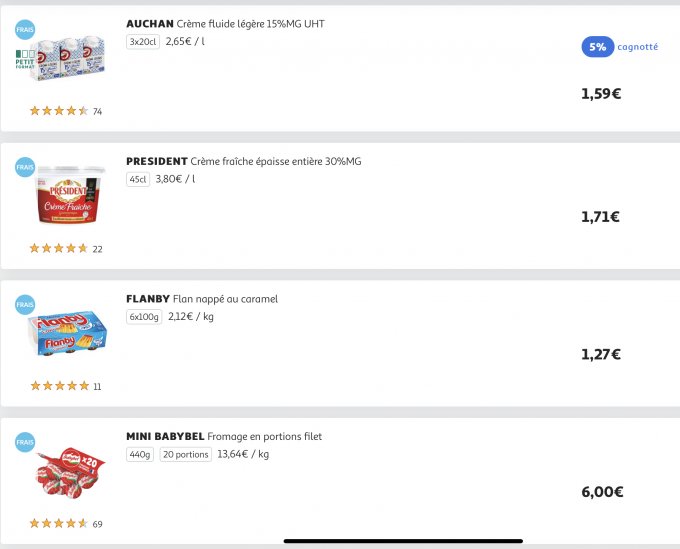This screenshot has width=680, height=549.
Task: Open MINI BABYBEL Fromage en portions title
Action: (224, 437)
